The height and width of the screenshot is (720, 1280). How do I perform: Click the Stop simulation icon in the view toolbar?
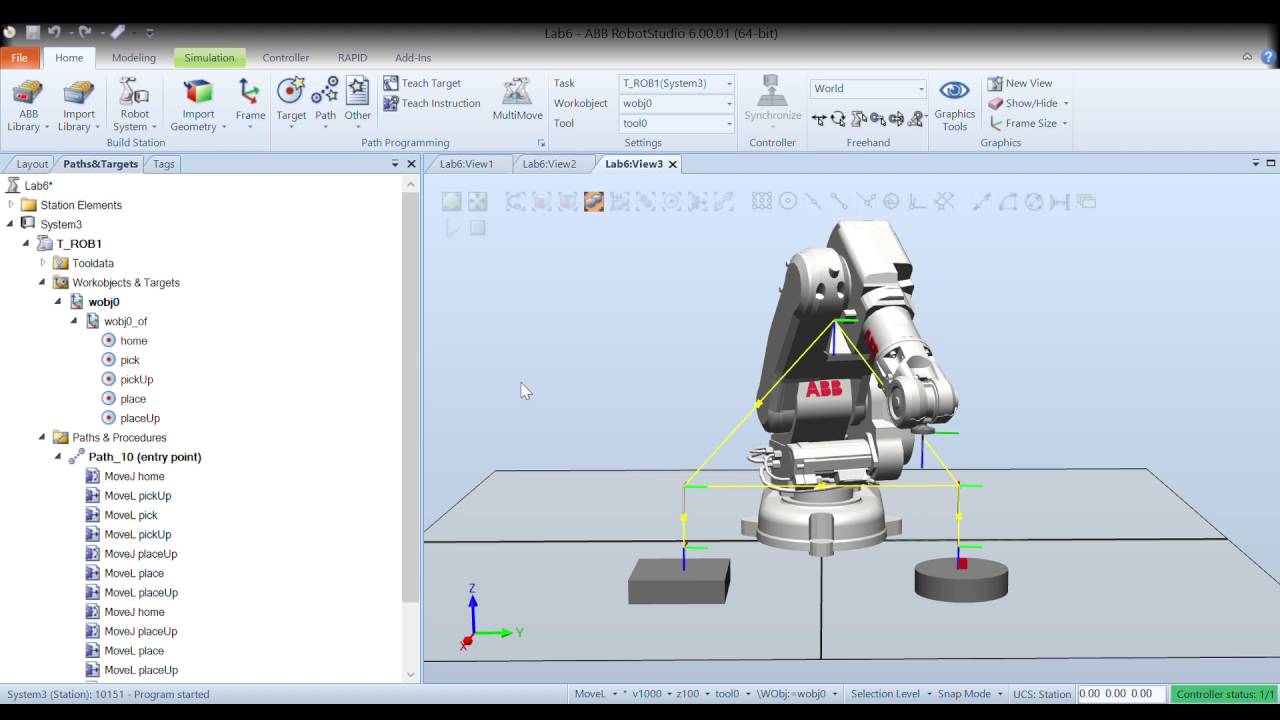(478, 228)
